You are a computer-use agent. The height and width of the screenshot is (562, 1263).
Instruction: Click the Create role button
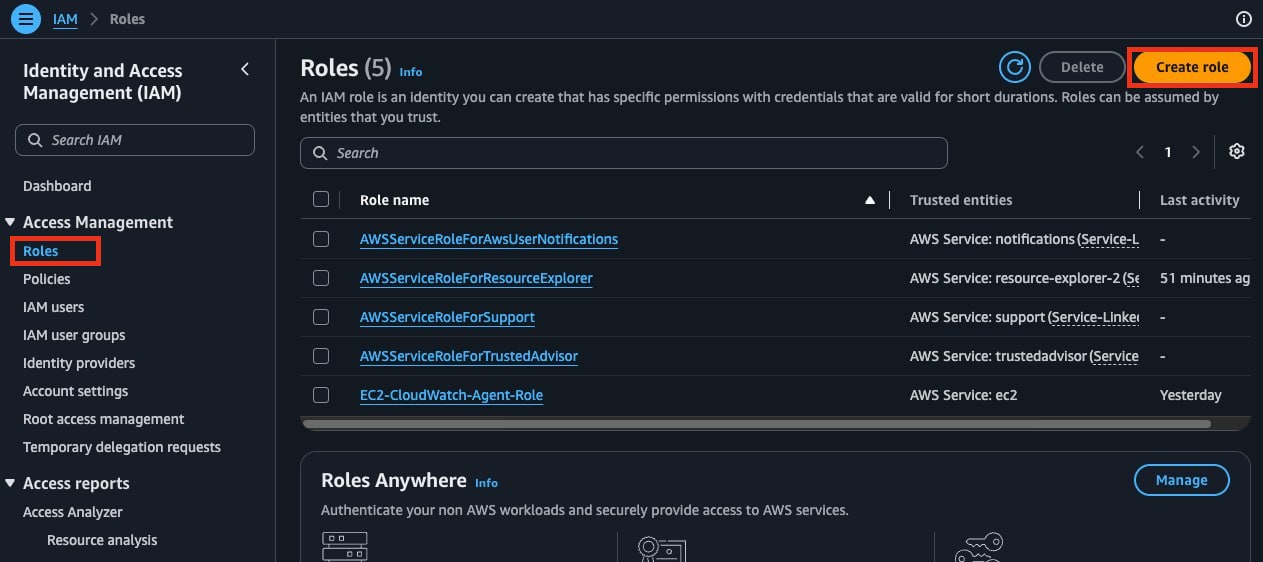point(1192,67)
